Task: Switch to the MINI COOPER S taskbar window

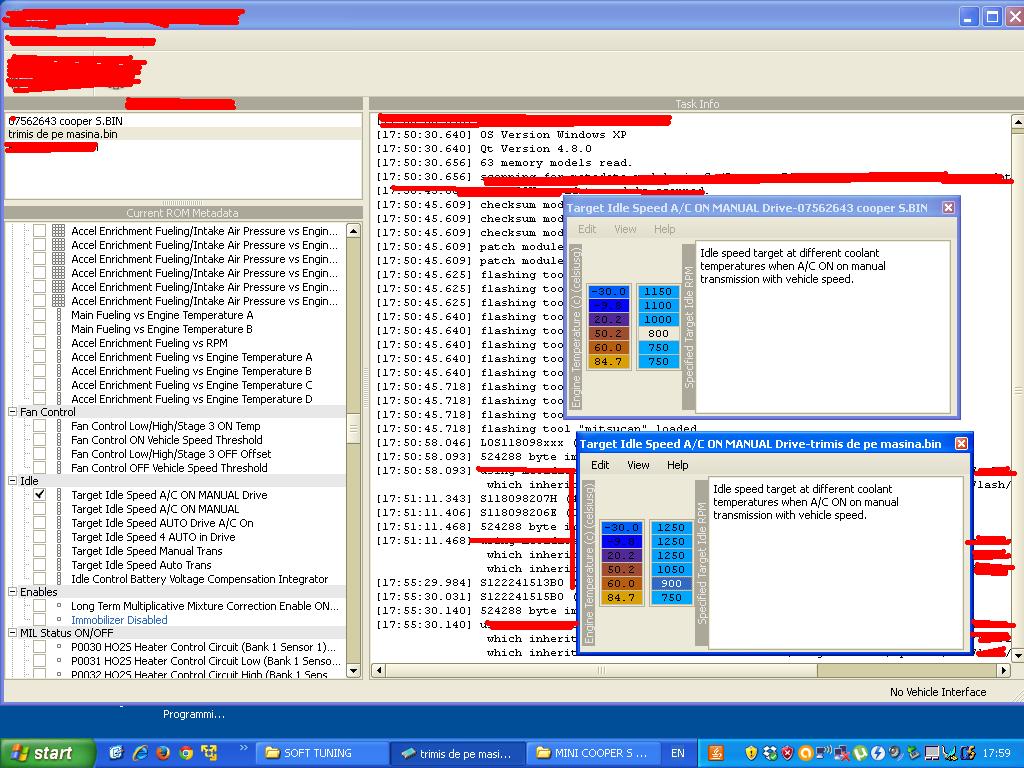Action: (x=592, y=753)
